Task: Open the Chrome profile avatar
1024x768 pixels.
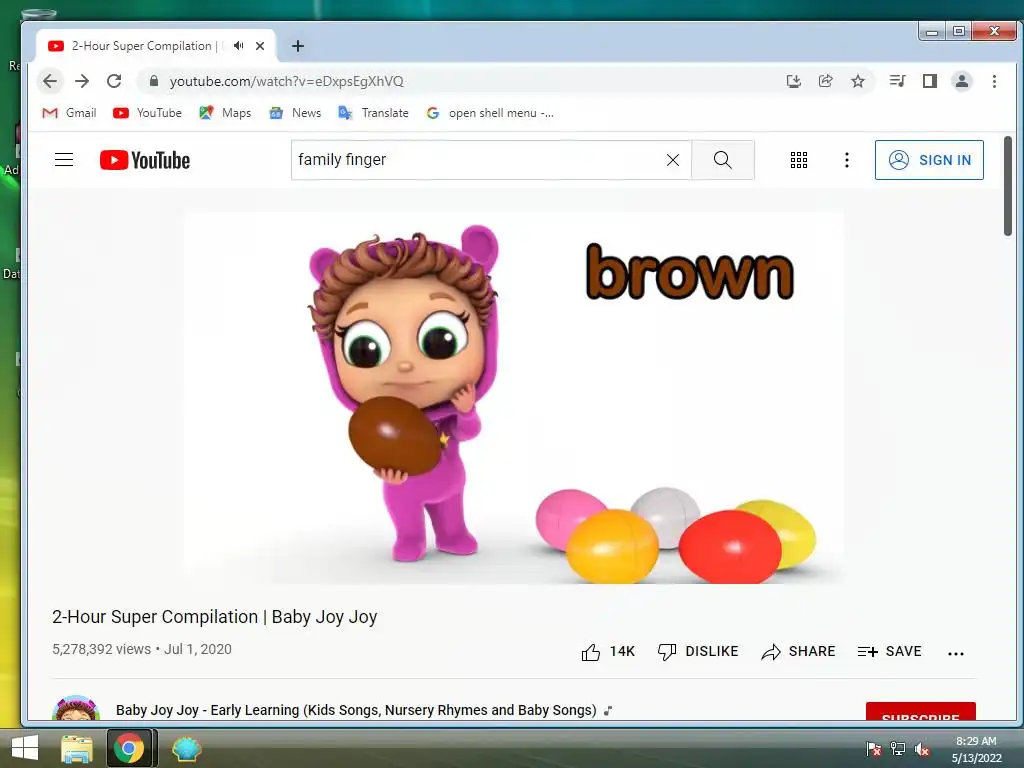Action: click(962, 81)
